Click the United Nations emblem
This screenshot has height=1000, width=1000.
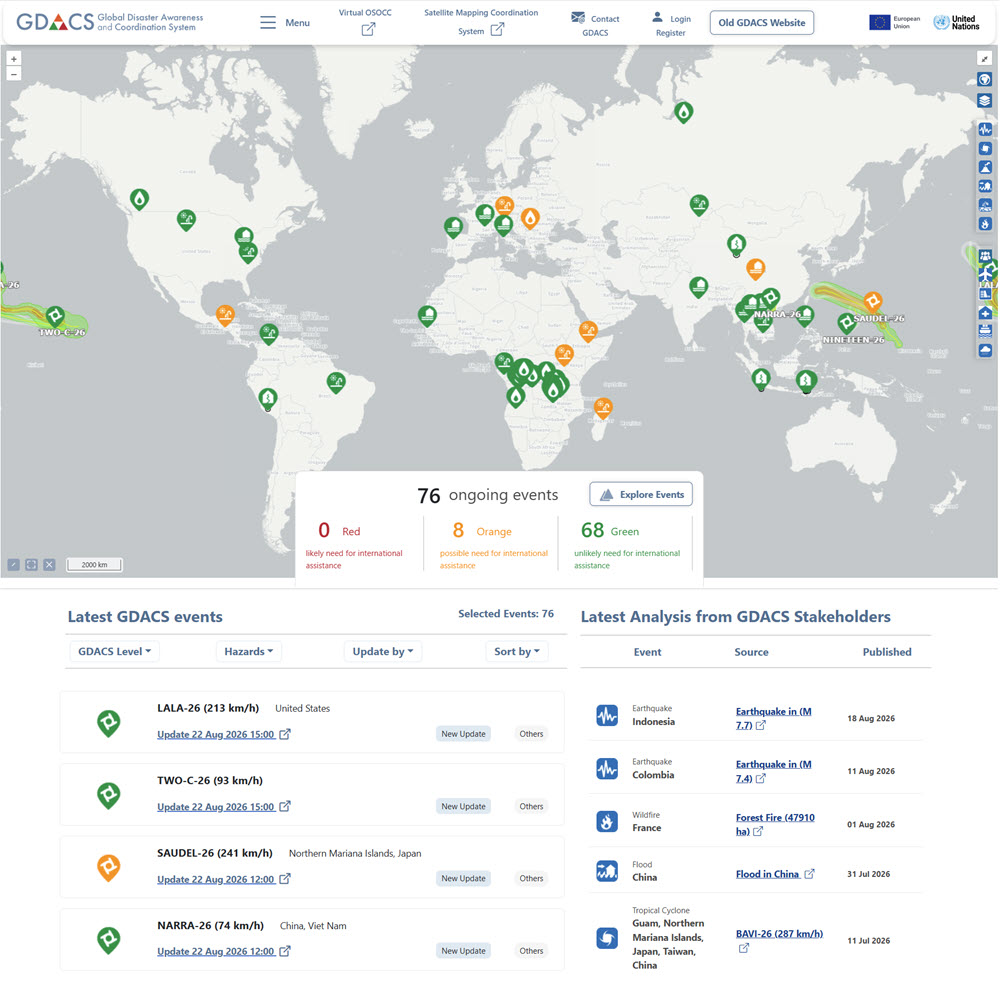(956, 22)
